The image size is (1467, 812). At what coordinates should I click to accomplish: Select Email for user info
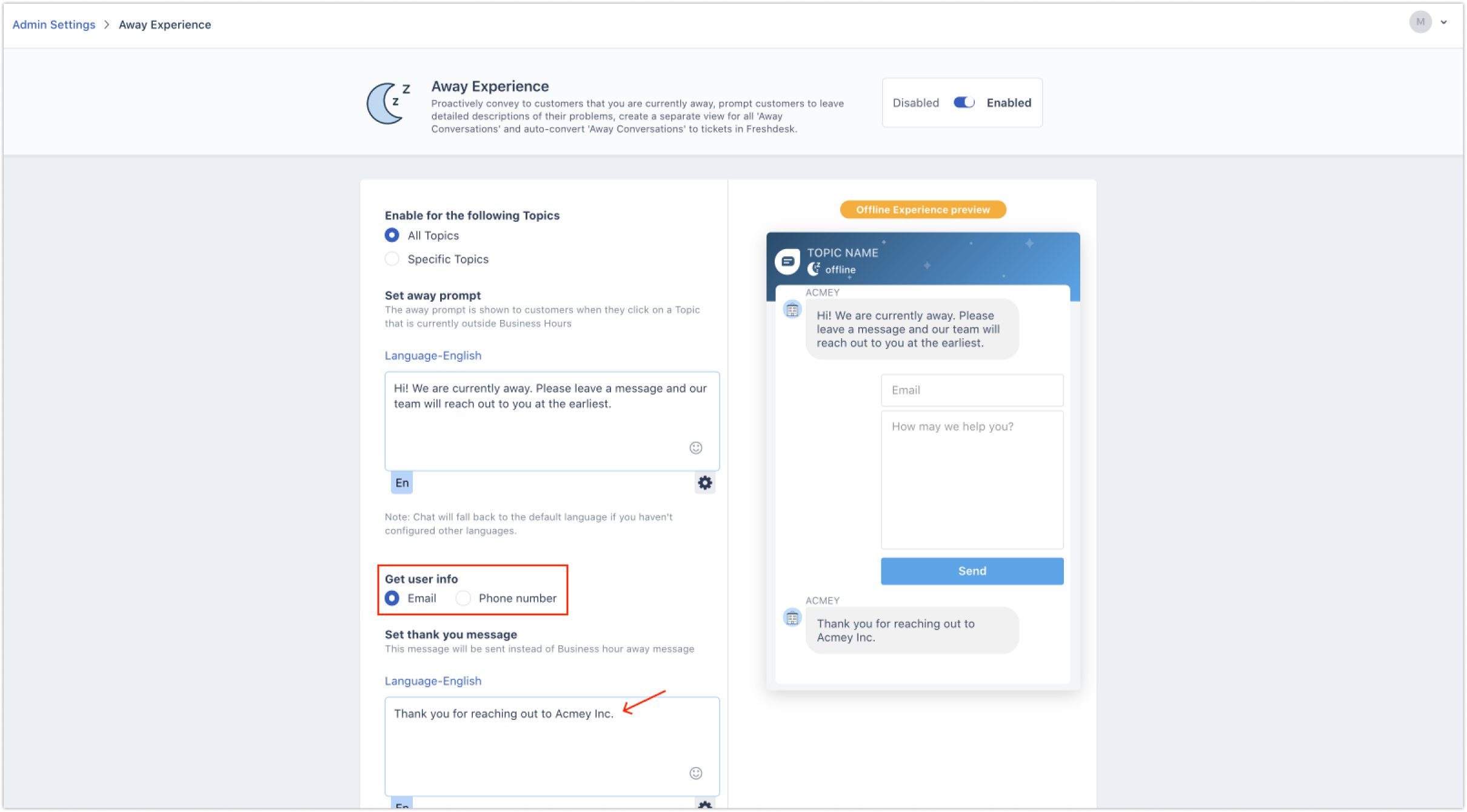tap(392, 599)
